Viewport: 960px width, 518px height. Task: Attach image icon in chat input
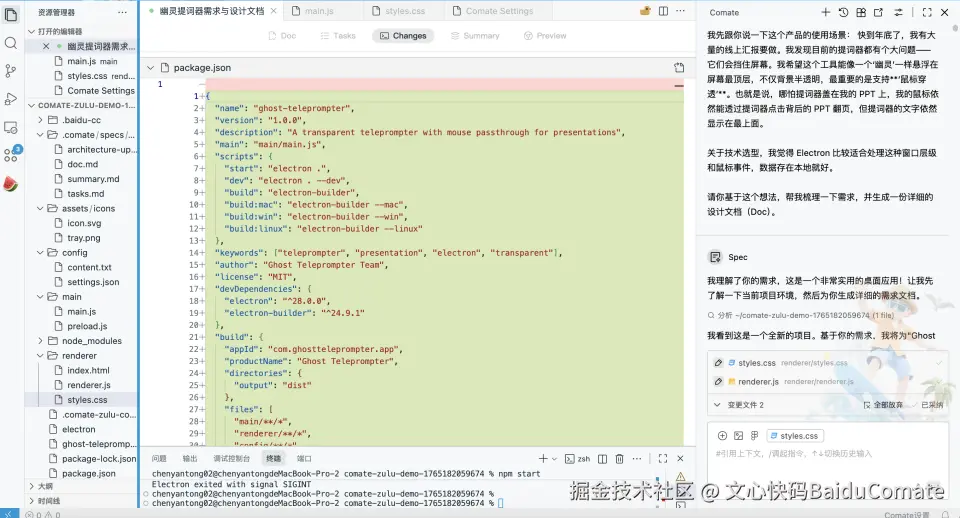click(x=738, y=436)
